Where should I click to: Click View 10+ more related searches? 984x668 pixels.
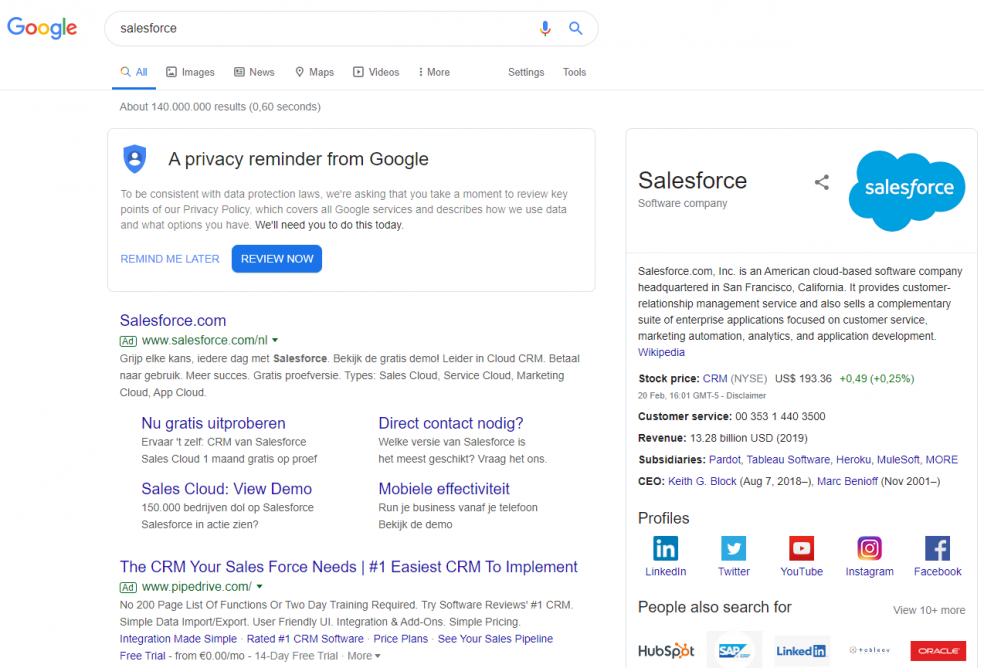point(929,610)
